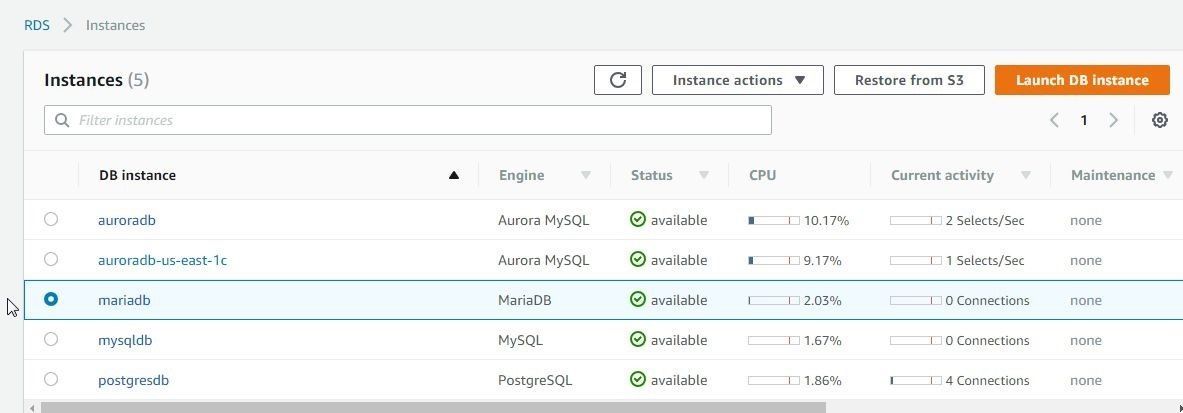Screen dimensions: 1183x413
Task: Select the auroradb radio button
Action: [51, 219]
